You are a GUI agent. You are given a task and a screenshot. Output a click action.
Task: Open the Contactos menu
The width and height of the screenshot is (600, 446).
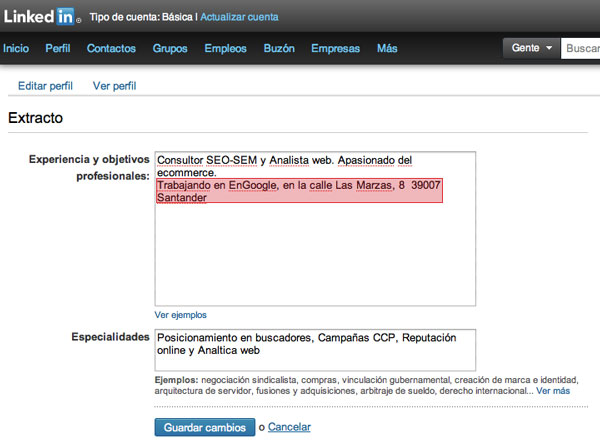[111, 48]
